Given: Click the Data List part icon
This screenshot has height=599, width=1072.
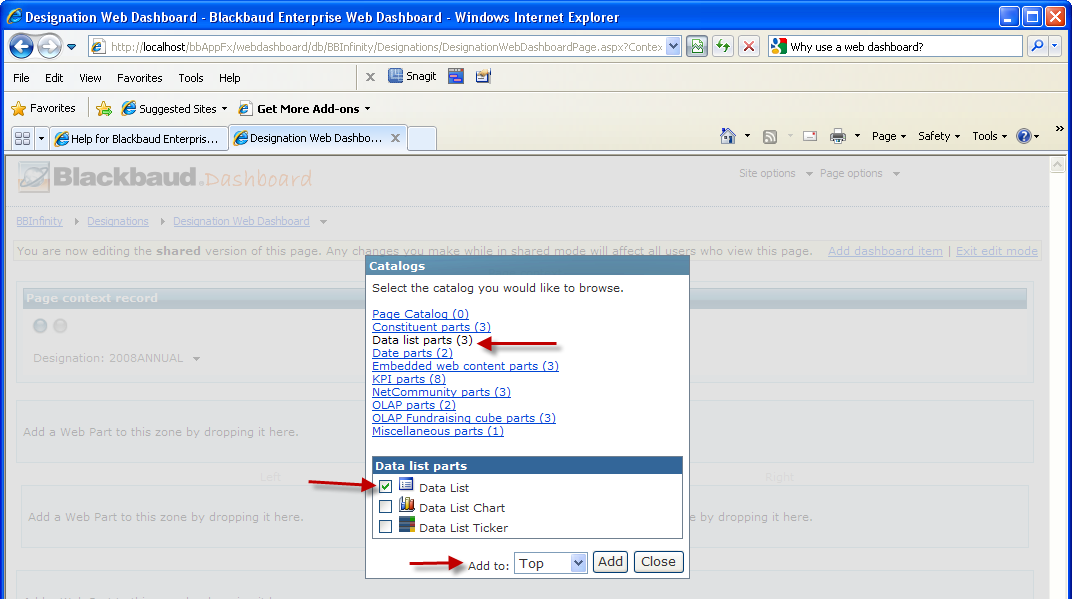Looking at the screenshot, I should click(x=406, y=485).
